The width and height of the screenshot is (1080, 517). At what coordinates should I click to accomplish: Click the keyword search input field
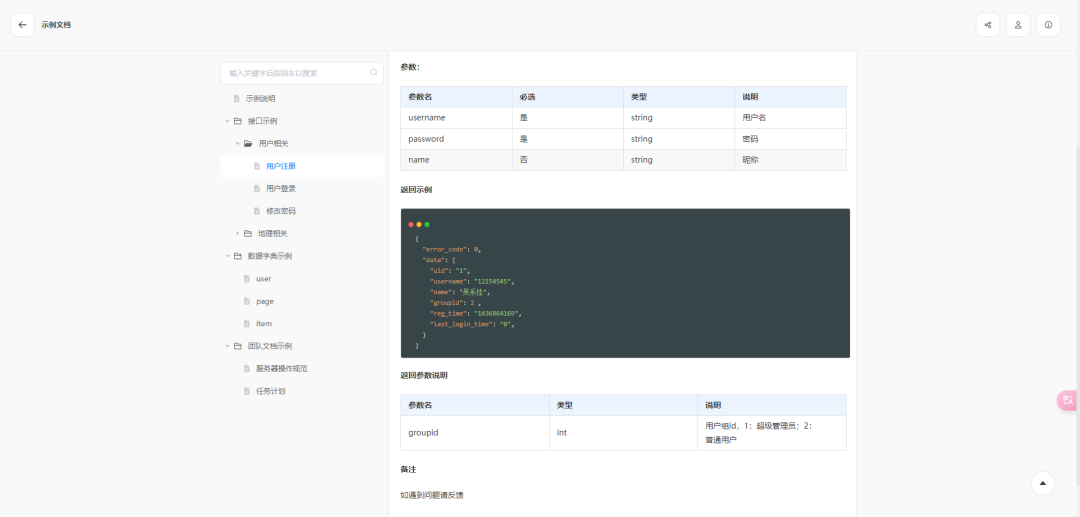295,73
